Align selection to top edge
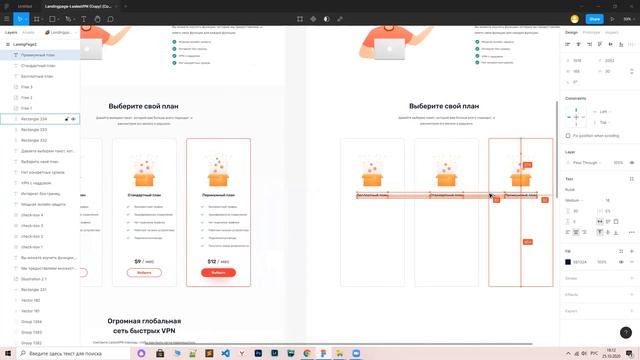The image size is (640, 360). (x=600, y=44)
